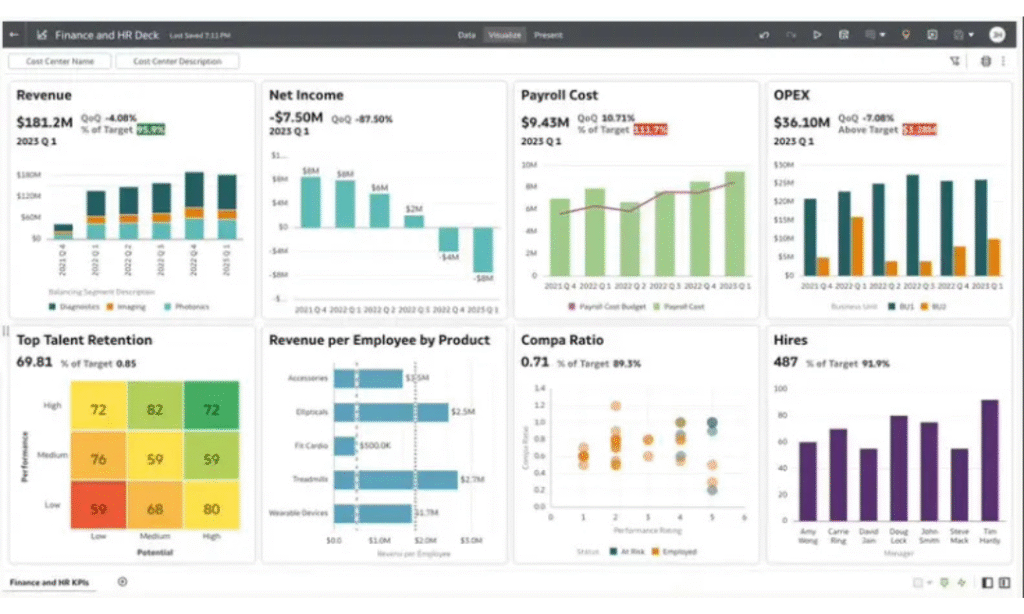Expand the save options dropdown arrow
The image size is (1024, 614).
click(971, 35)
